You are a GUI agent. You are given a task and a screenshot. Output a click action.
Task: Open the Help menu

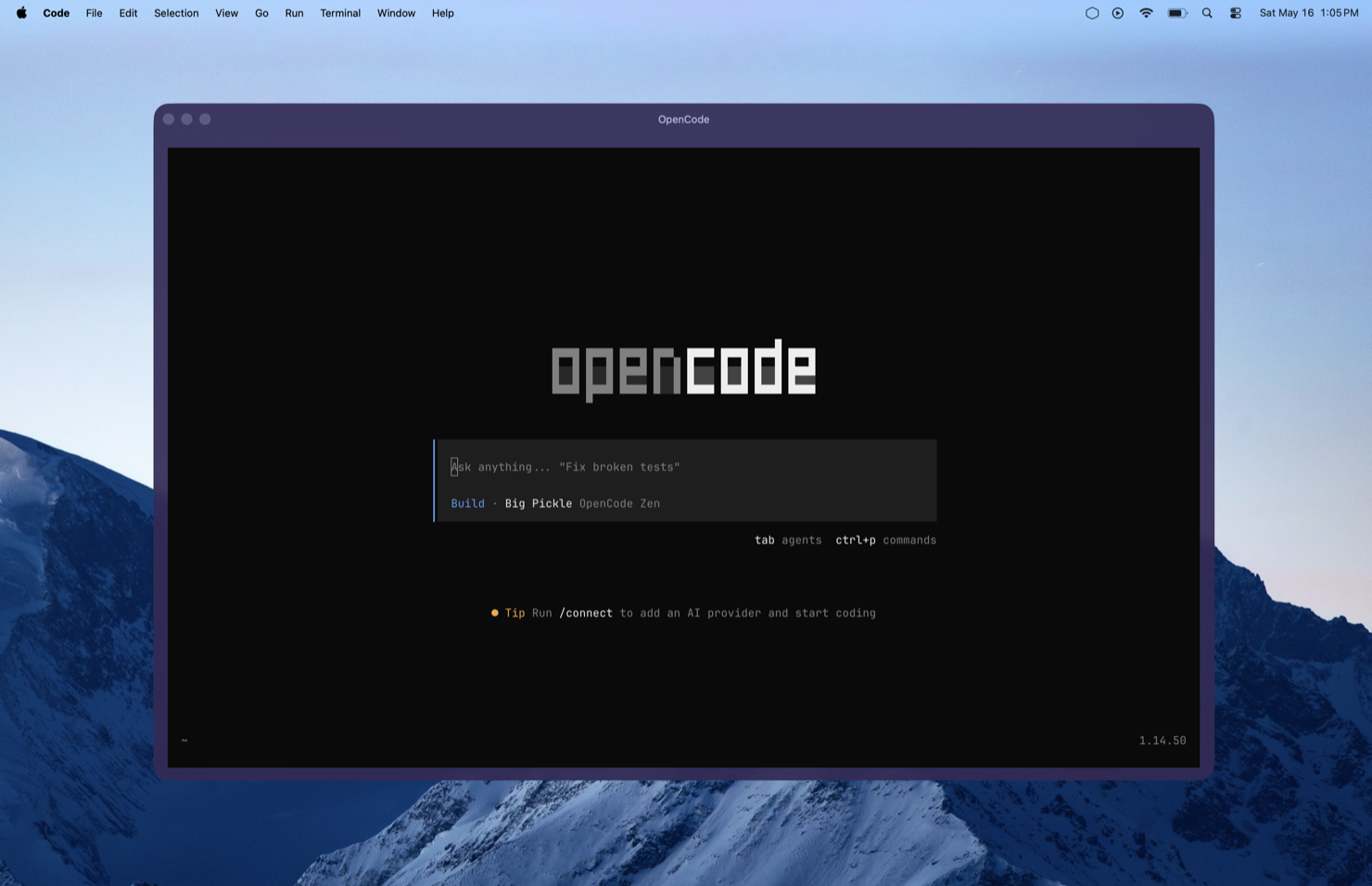coord(442,13)
